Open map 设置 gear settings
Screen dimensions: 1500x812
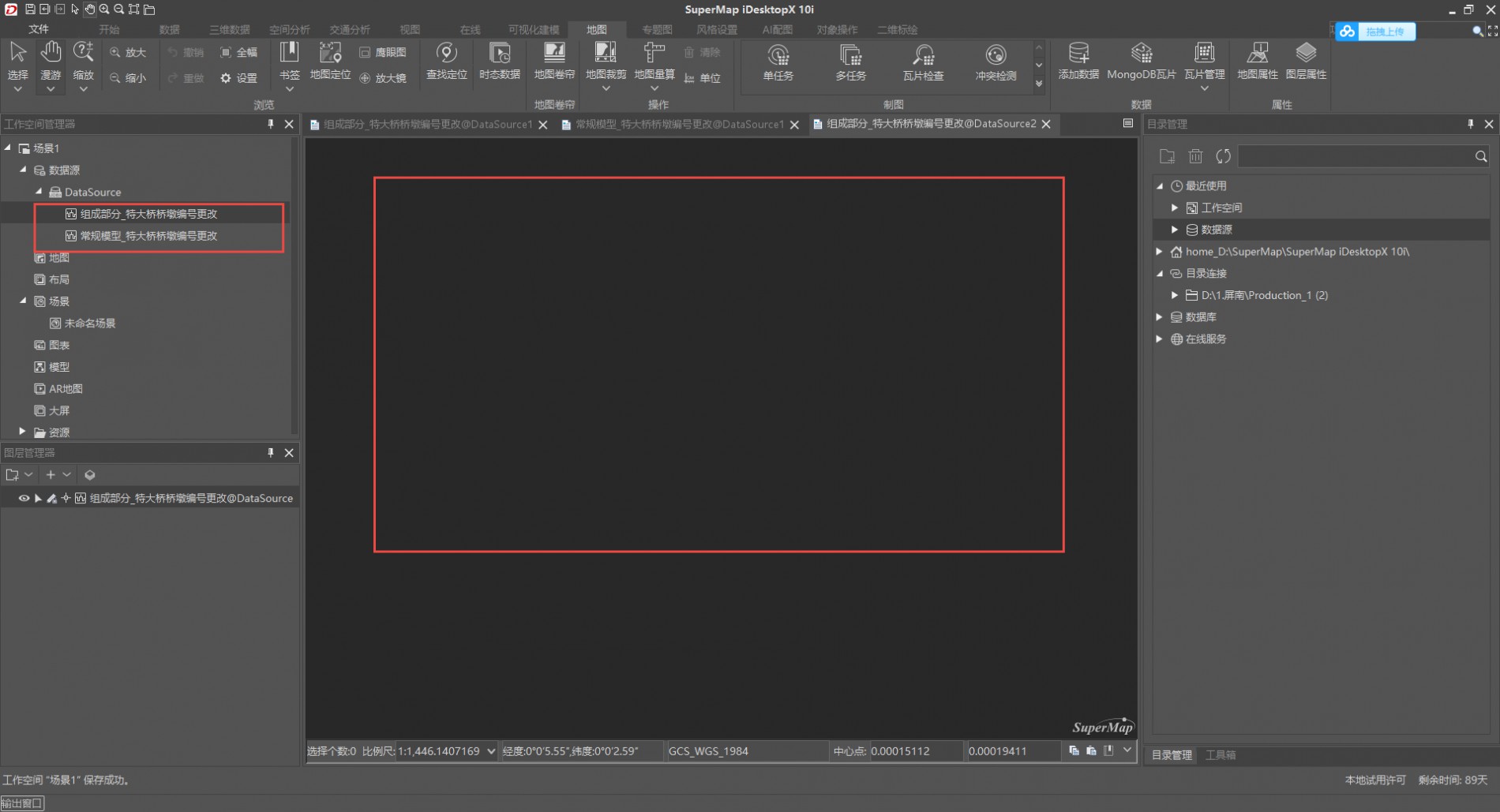coord(238,78)
